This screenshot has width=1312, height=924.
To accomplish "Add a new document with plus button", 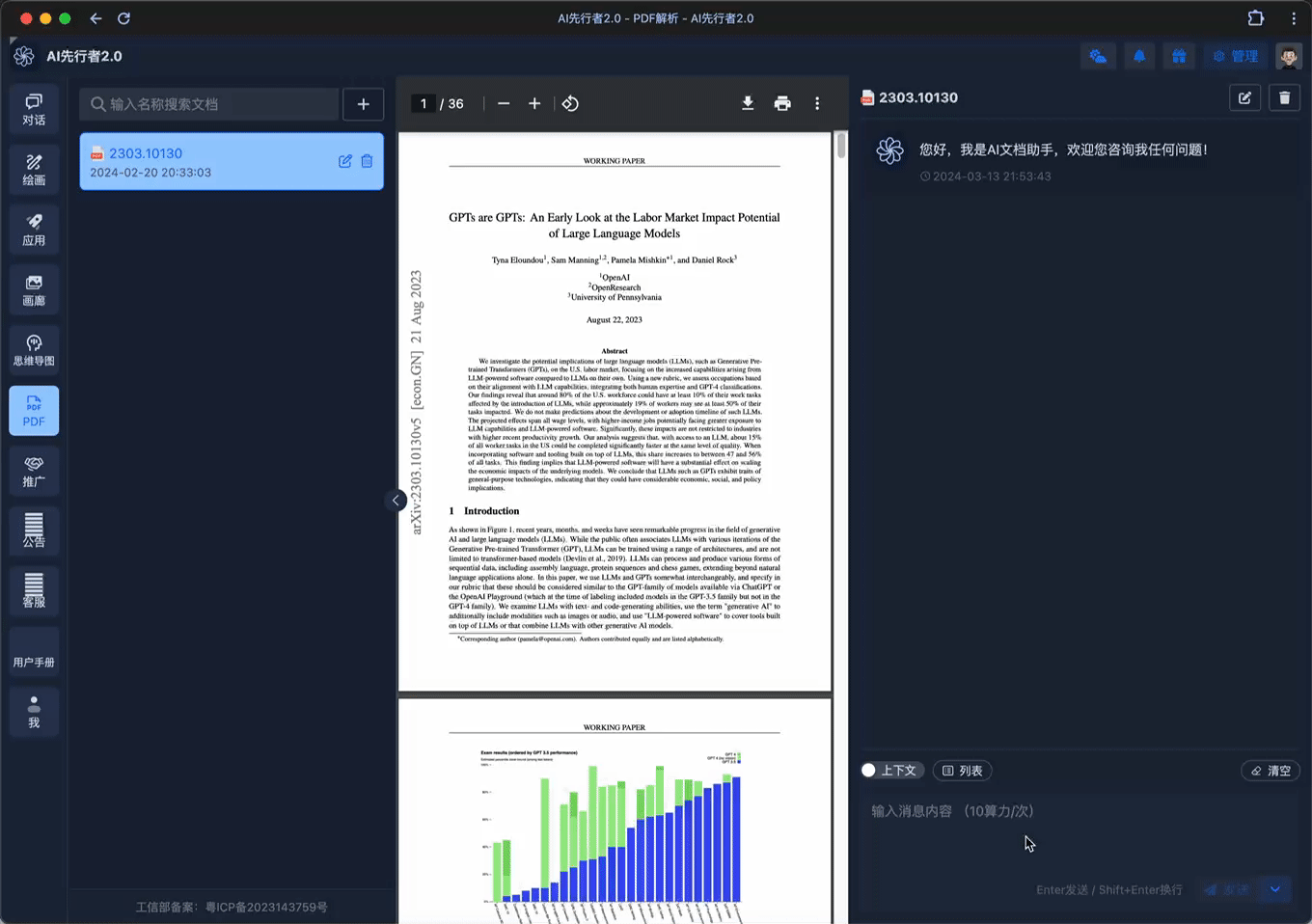I will [x=363, y=104].
